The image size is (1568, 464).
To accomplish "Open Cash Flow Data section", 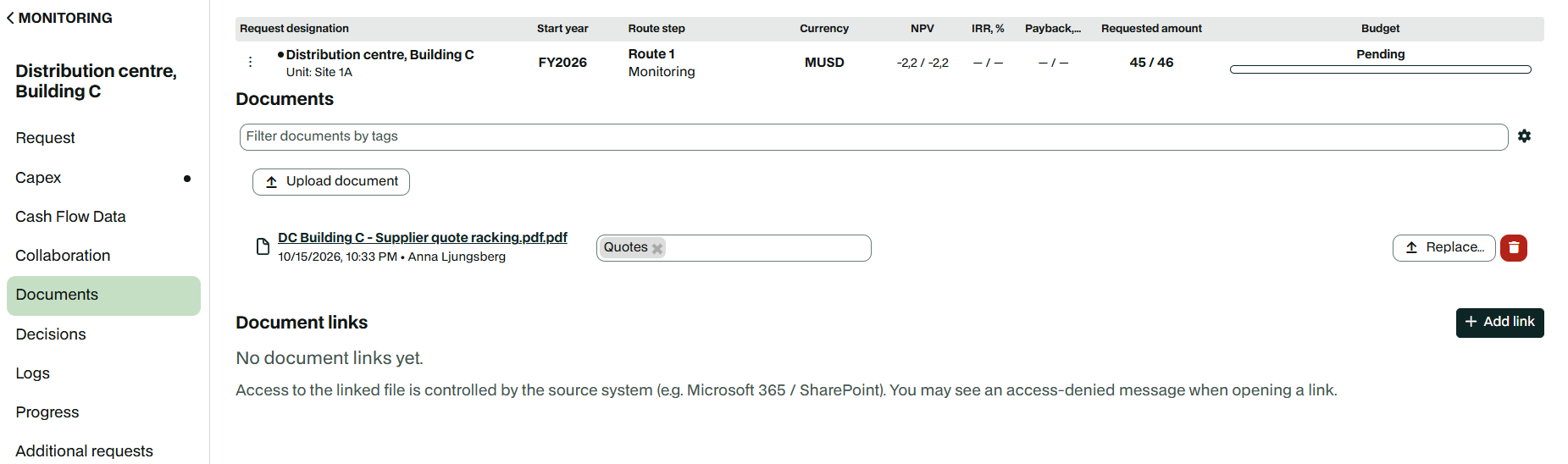I will pos(70,217).
